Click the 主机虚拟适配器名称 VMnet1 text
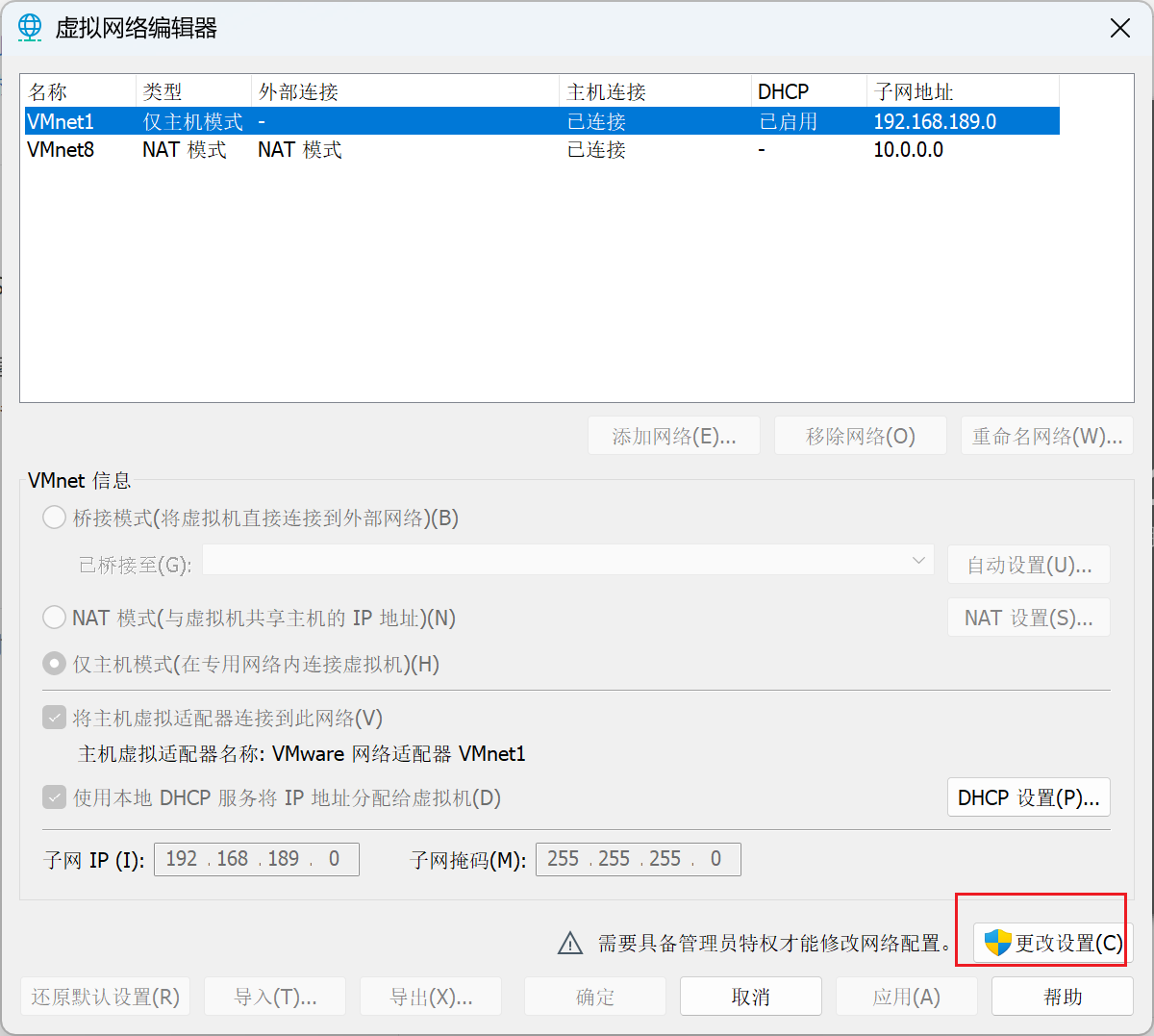This screenshot has height=1036, width=1154. pos(301,753)
